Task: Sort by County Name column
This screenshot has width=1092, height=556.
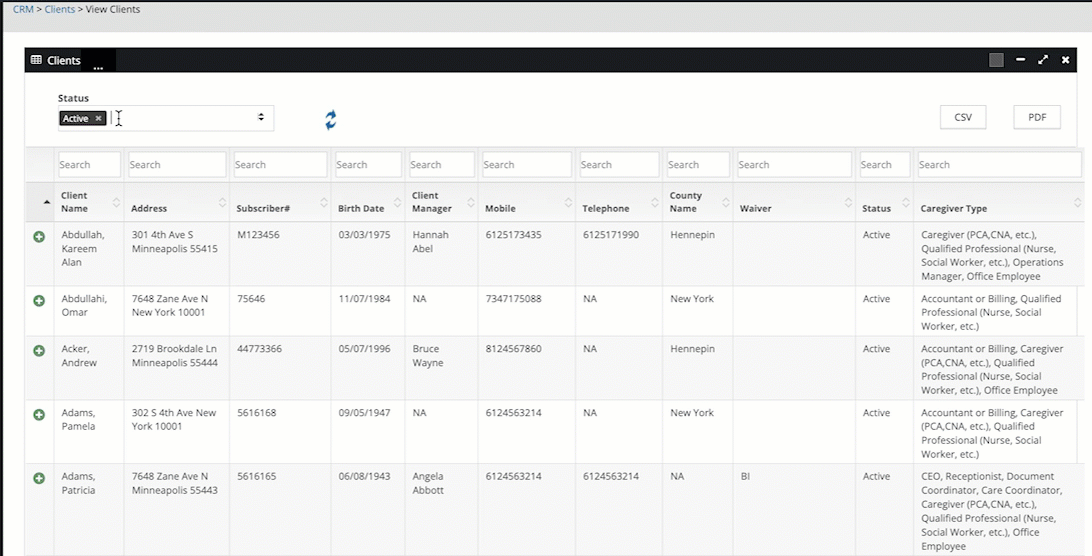Action: click(x=698, y=202)
